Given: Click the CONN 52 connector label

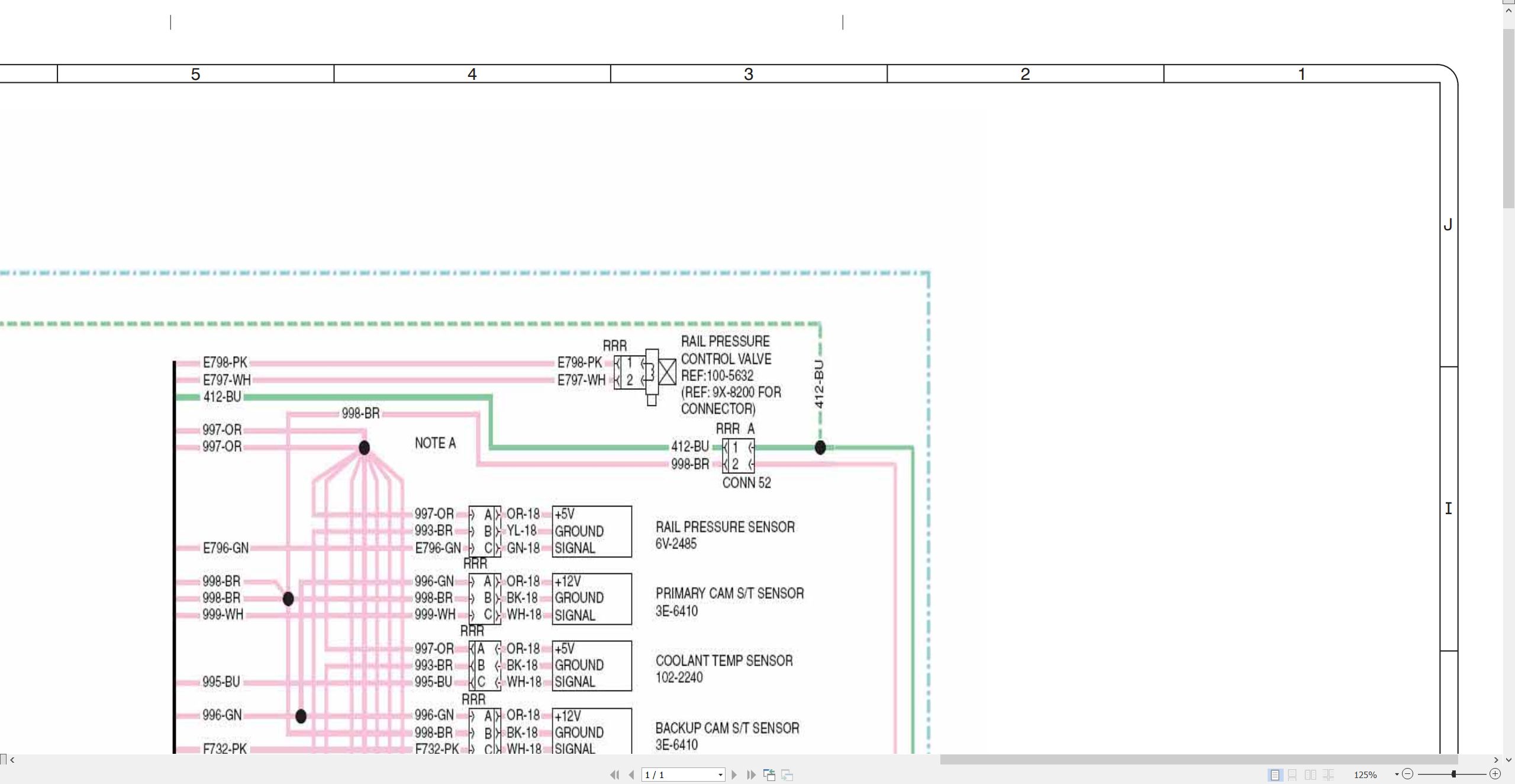Looking at the screenshot, I should coord(747,483).
